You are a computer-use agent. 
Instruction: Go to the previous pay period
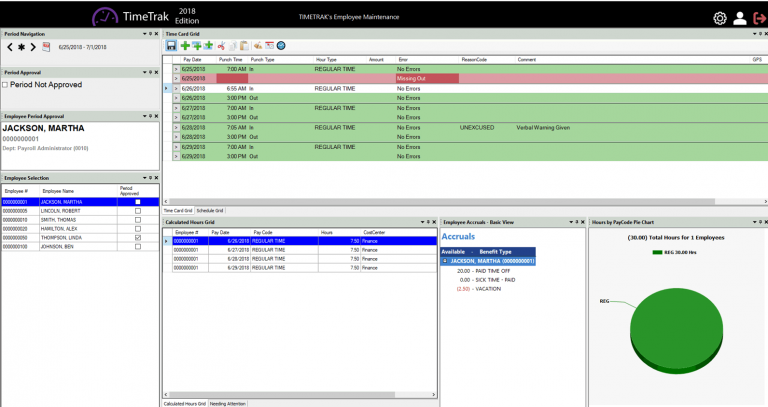10,47
